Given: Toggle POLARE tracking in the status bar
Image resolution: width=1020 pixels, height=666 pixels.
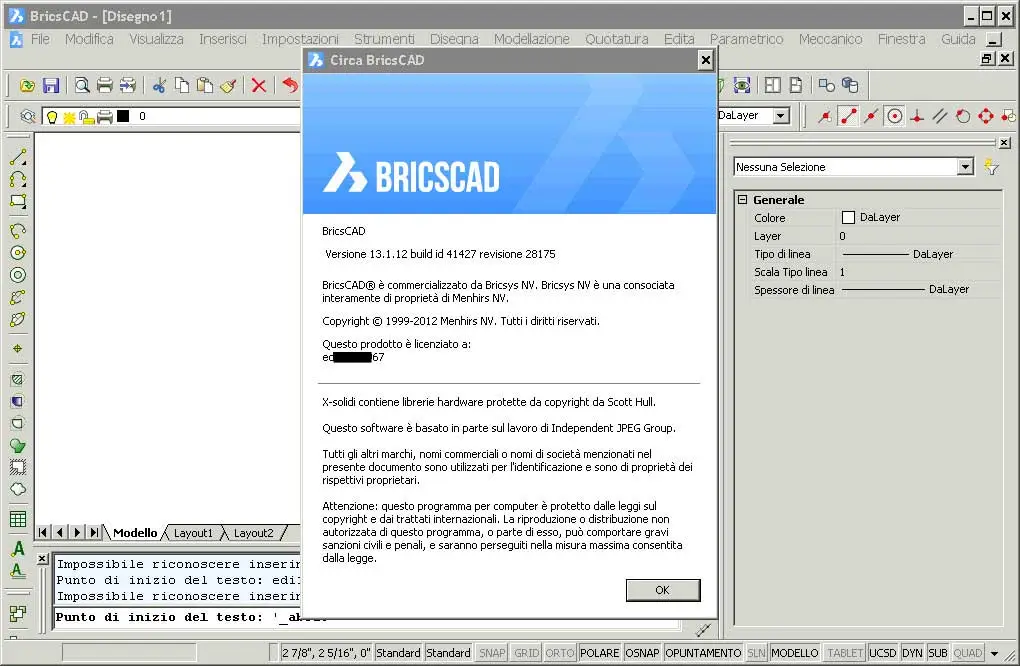Looking at the screenshot, I should [x=600, y=652].
